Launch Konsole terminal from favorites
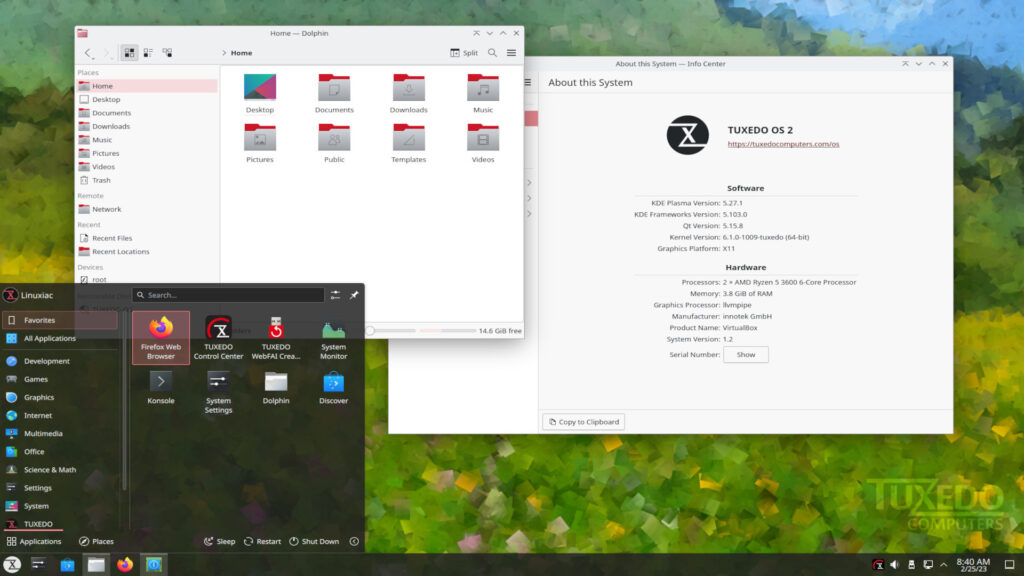Image resolution: width=1024 pixels, height=576 pixels. pos(161,388)
